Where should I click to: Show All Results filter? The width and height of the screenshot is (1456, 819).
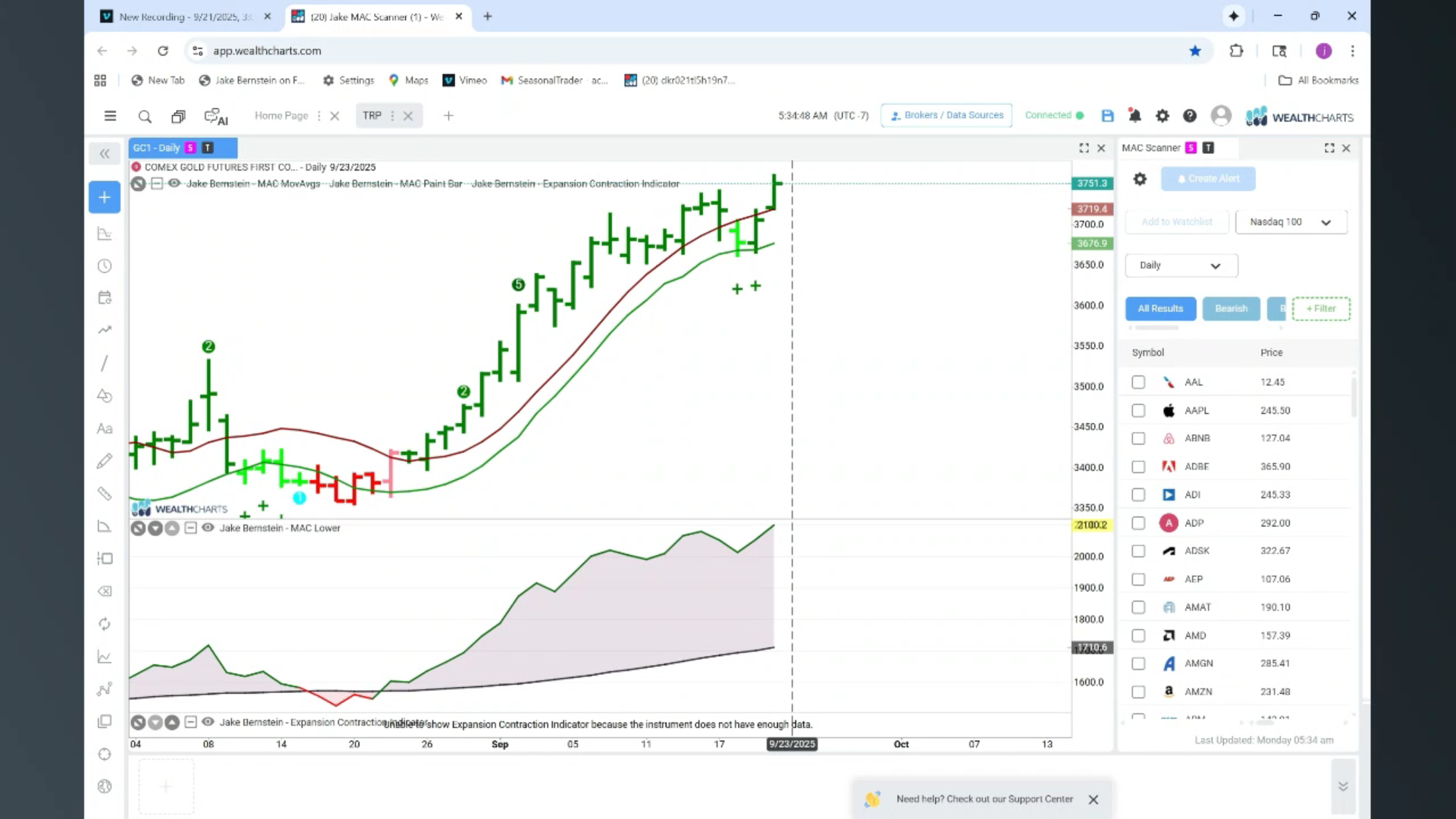(x=1160, y=309)
